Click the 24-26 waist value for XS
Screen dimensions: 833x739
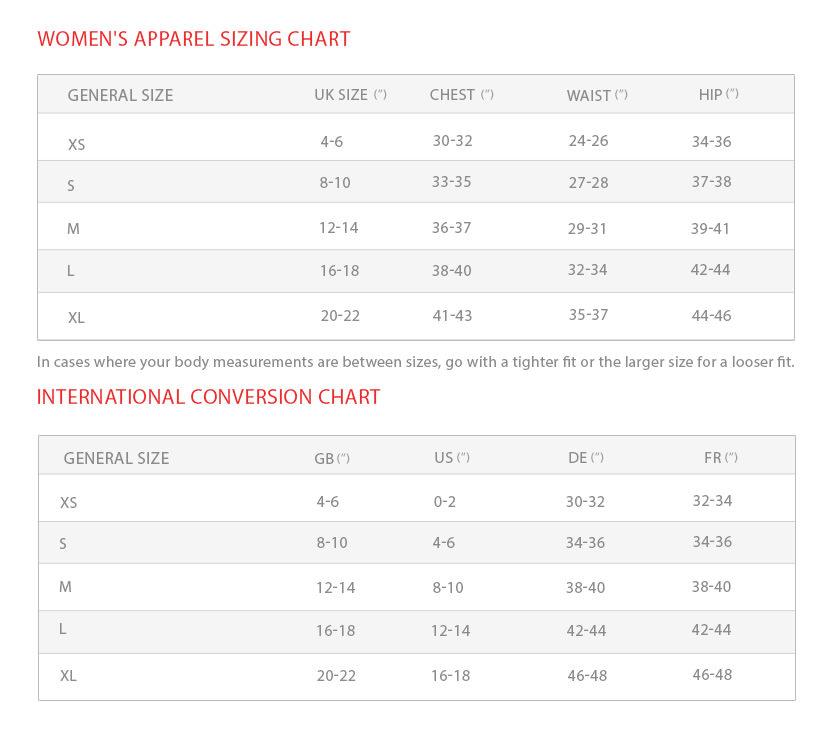(588, 141)
